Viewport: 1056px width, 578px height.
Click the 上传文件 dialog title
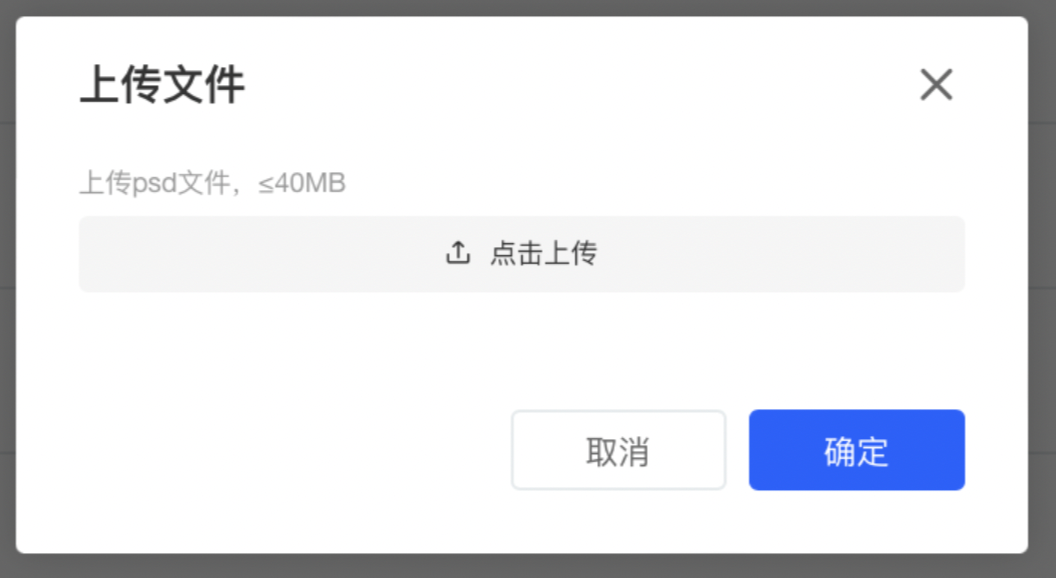point(162,85)
